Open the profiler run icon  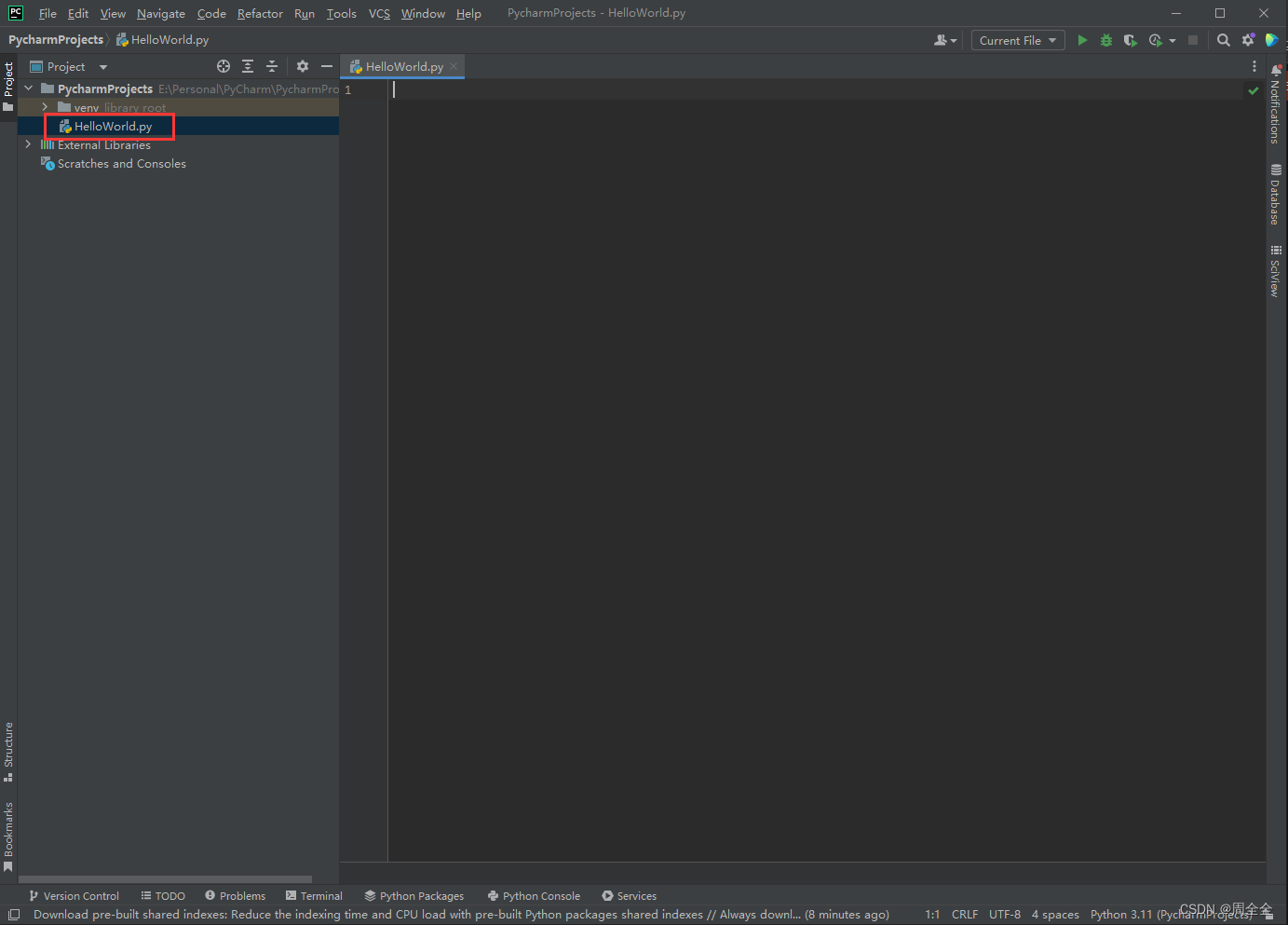tap(1156, 40)
